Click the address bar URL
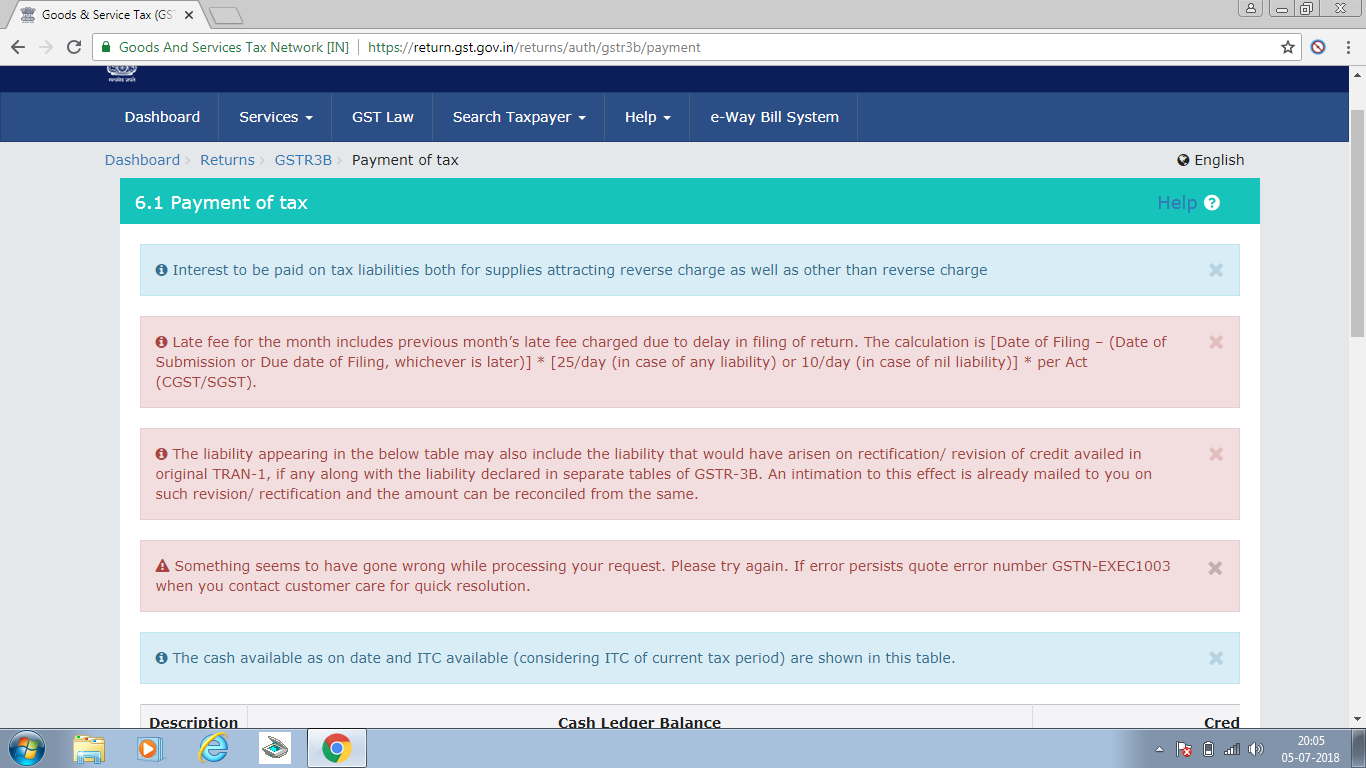 [534, 47]
